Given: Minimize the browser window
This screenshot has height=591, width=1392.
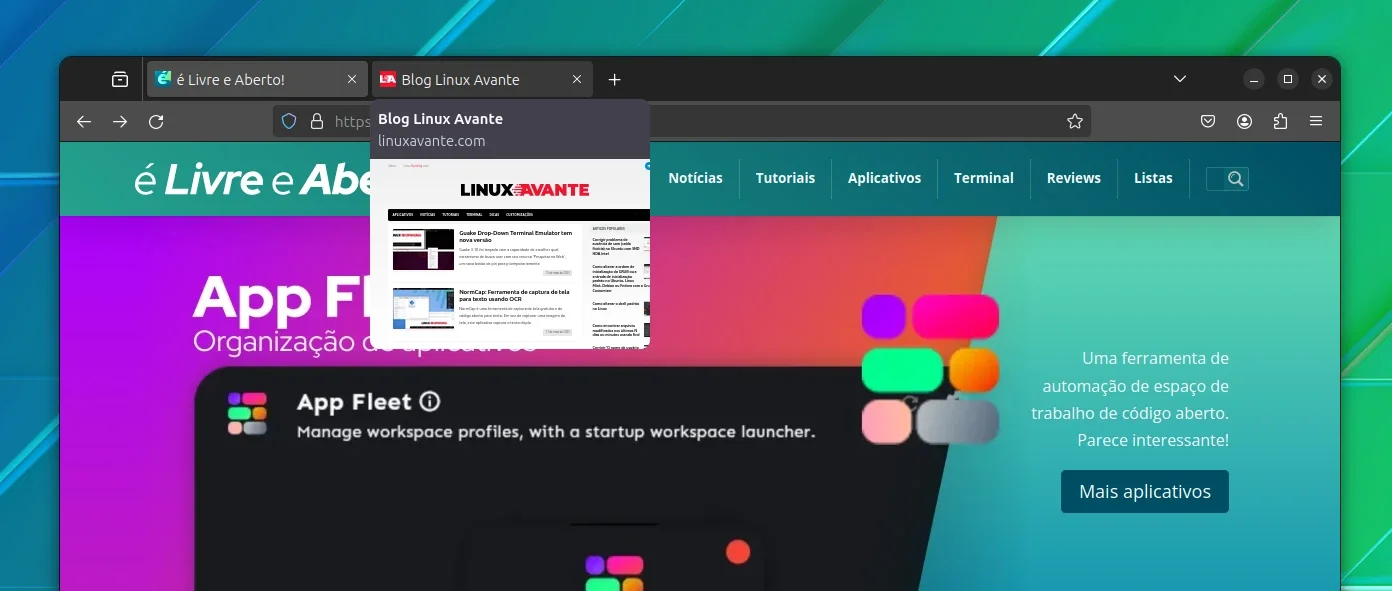Looking at the screenshot, I should coord(1254,79).
